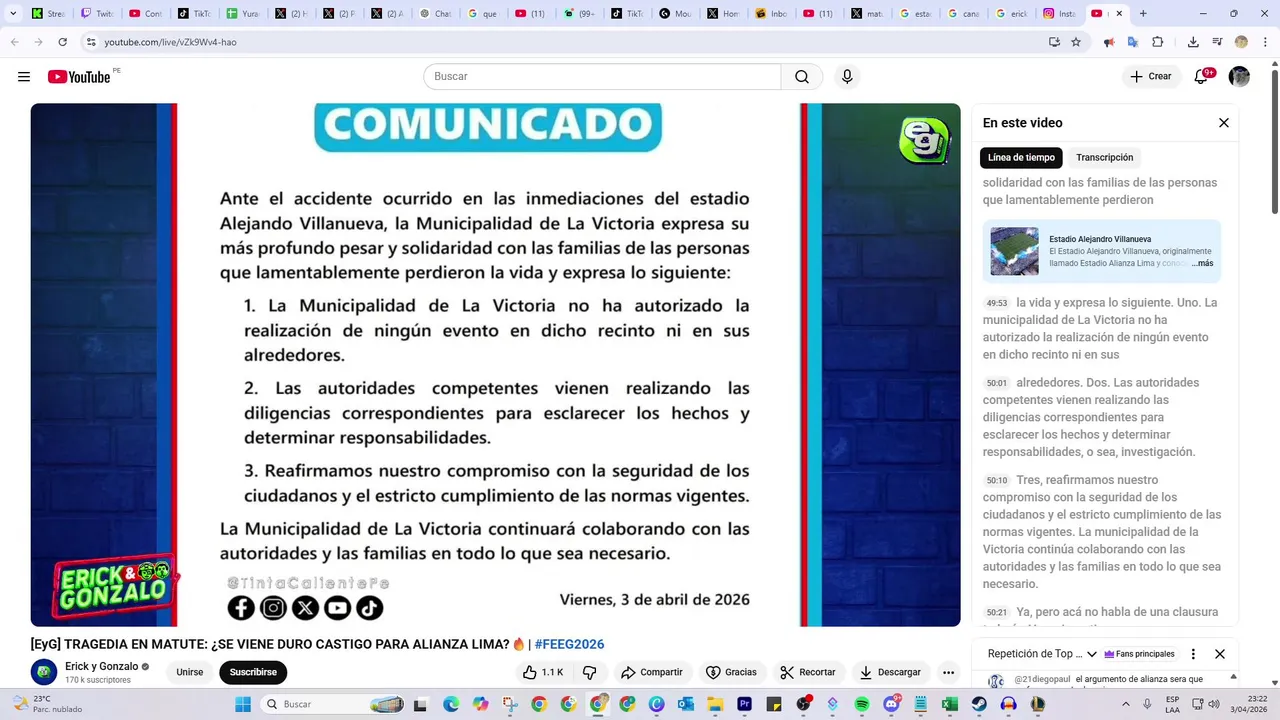This screenshot has height=720, width=1280.
Task: Open Discord from the taskbar
Action: pos(891,704)
